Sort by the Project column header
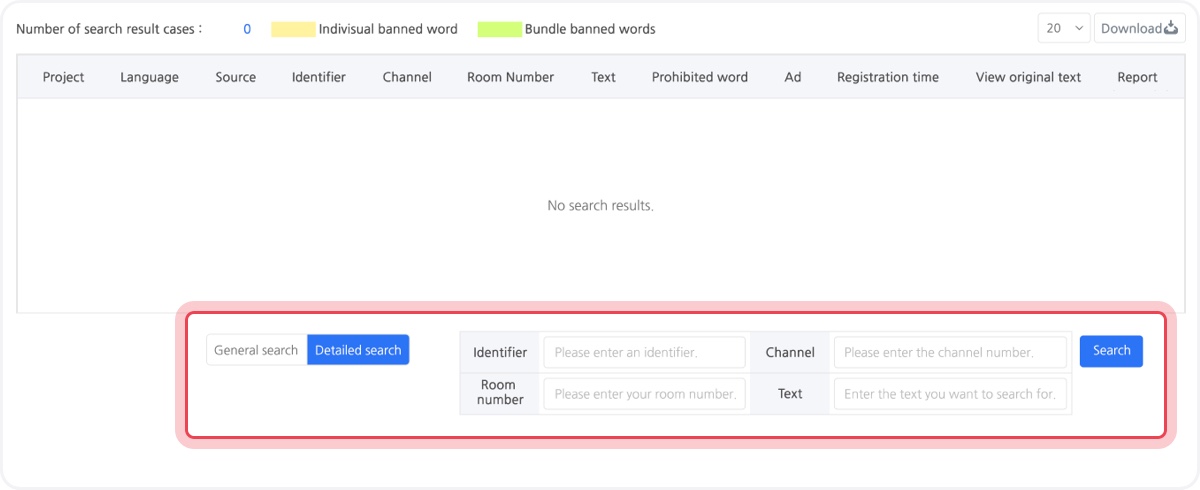1200x490 pixels. point(63,77)
